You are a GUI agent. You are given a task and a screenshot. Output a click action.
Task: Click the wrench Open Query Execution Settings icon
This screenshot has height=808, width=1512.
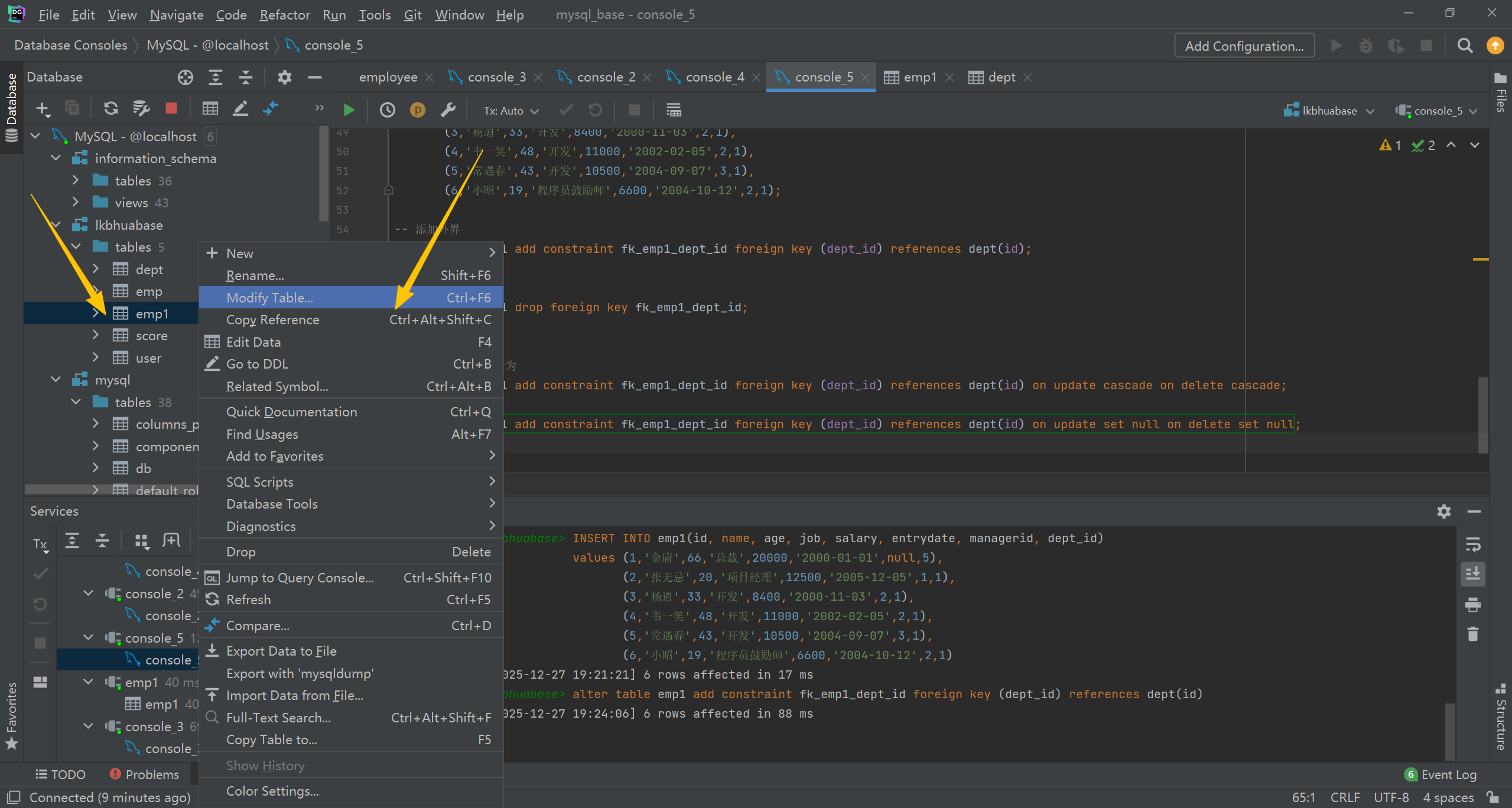click(448, 110)
